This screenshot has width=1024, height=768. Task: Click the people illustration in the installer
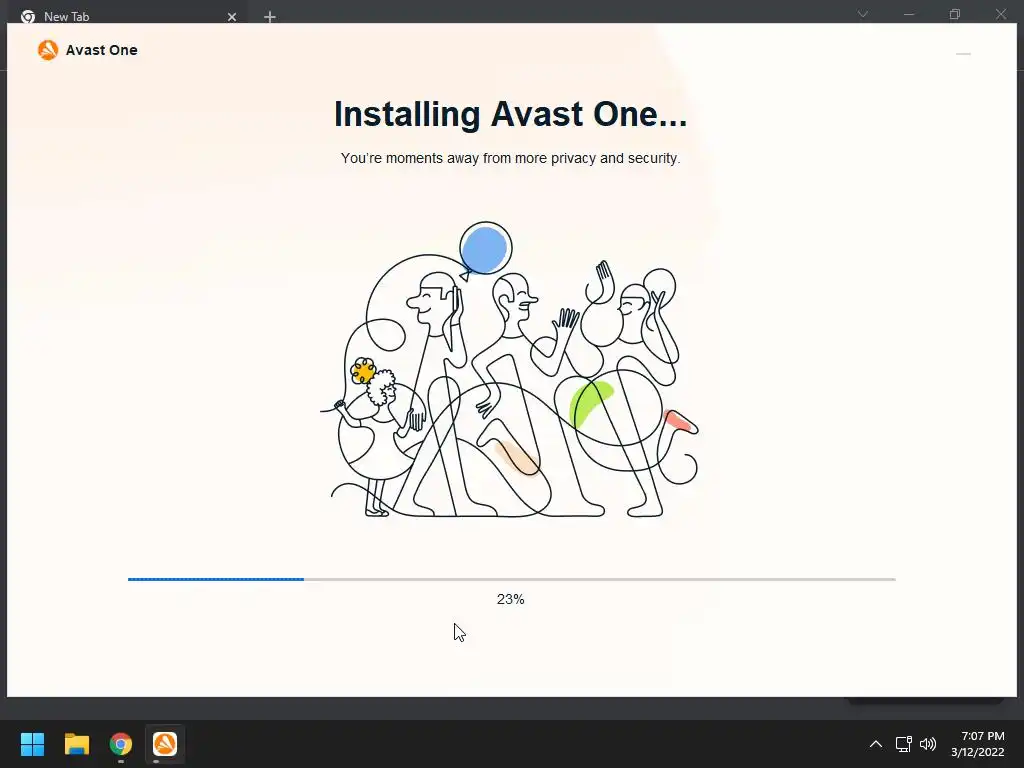point(509,370)
